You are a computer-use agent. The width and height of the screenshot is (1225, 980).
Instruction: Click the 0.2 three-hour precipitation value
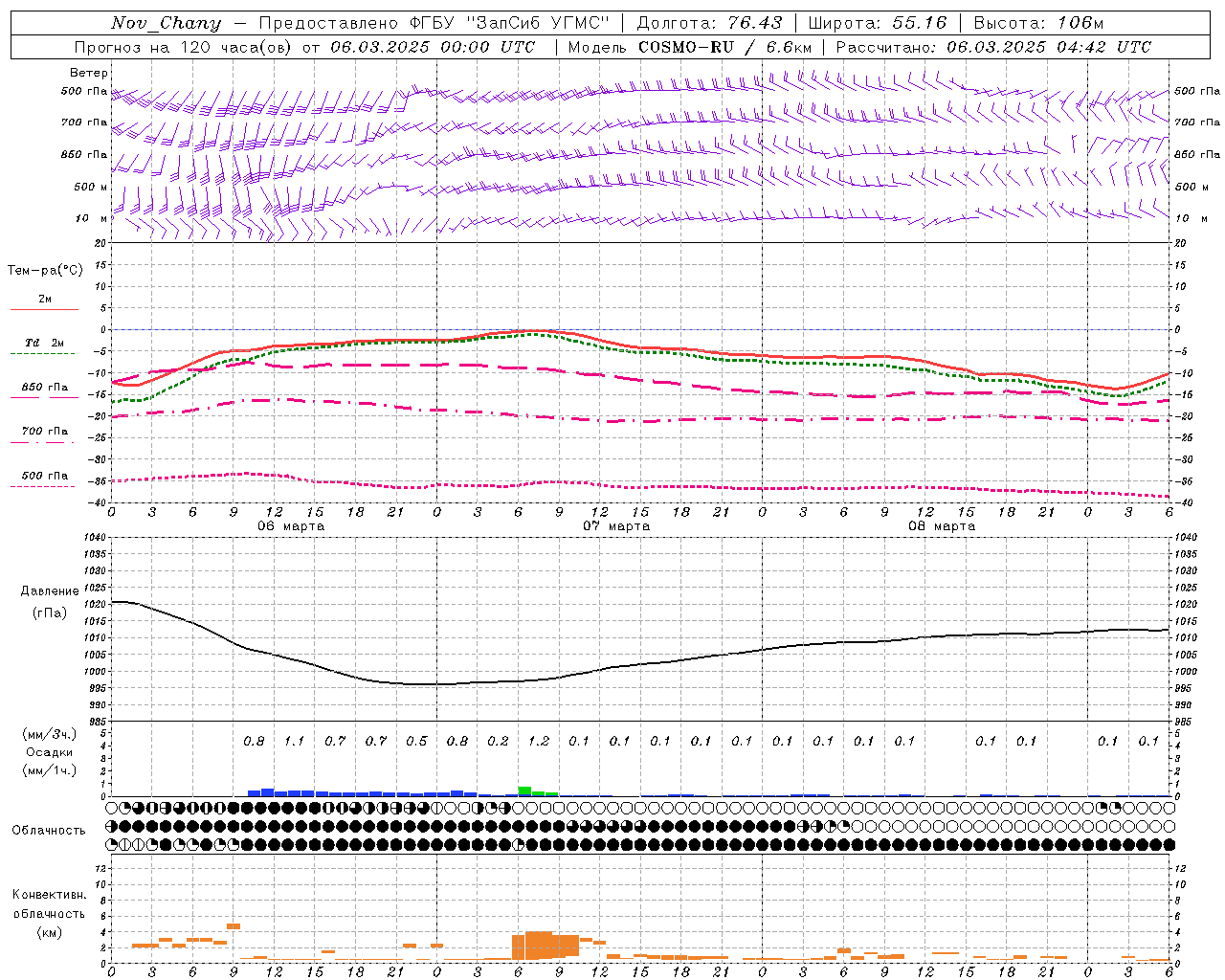(x=498, y=741)
